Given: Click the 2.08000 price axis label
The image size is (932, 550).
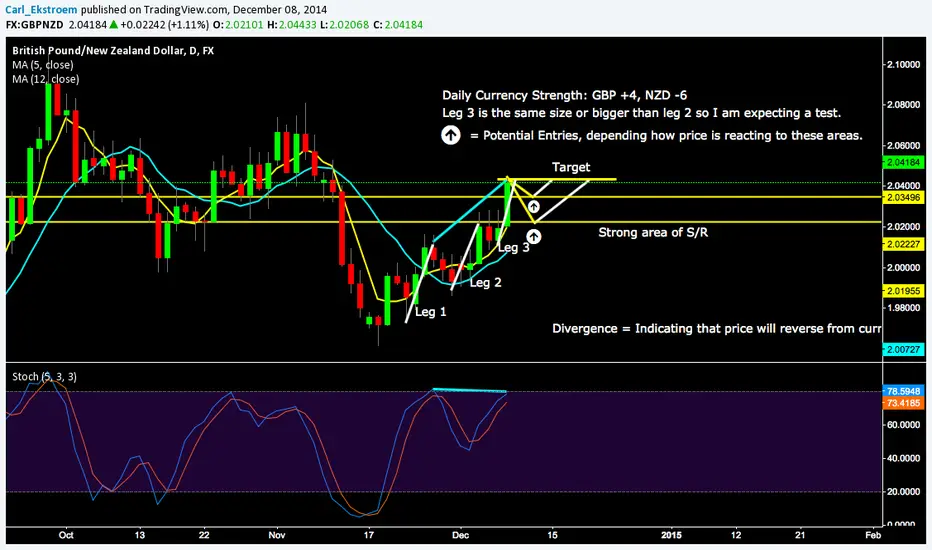Looking at the screenshot, I should [903, 105].
